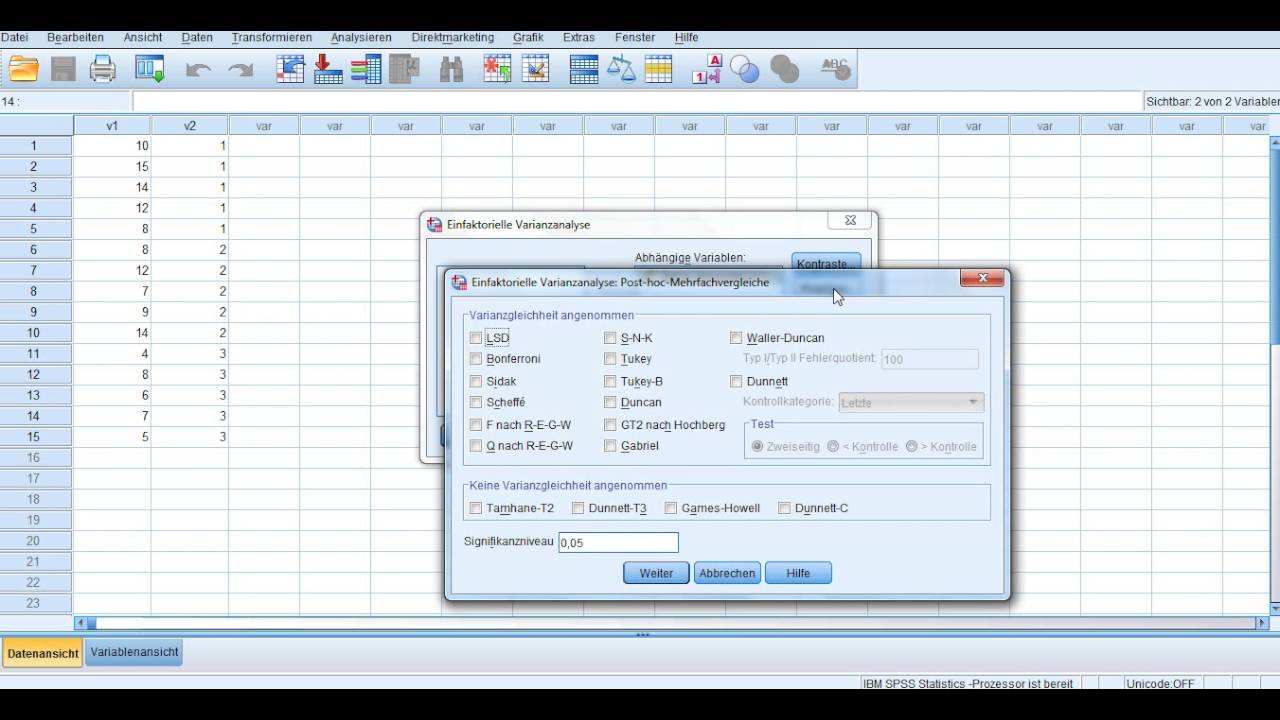1280x720 pixels.
Task: Click the Abbrechen button
Action: (727, 573)
